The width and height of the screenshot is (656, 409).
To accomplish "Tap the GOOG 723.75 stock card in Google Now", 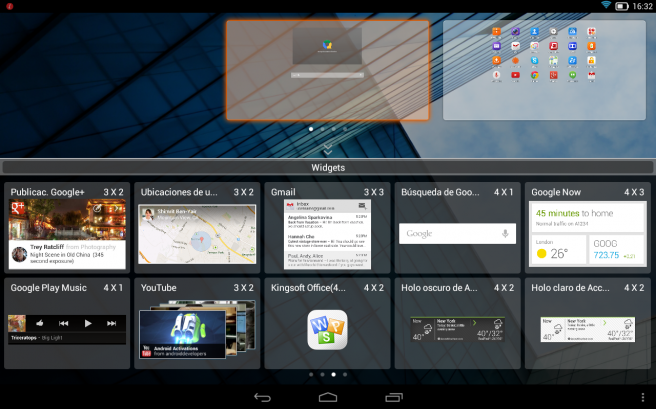I will pyautogui.click(x=615, y=250).
